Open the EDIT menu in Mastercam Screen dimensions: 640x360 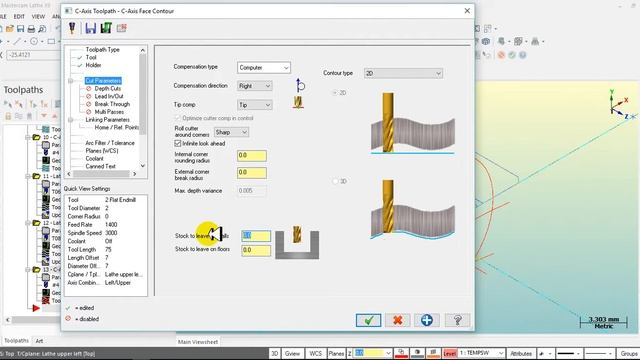tap(19, 17)
